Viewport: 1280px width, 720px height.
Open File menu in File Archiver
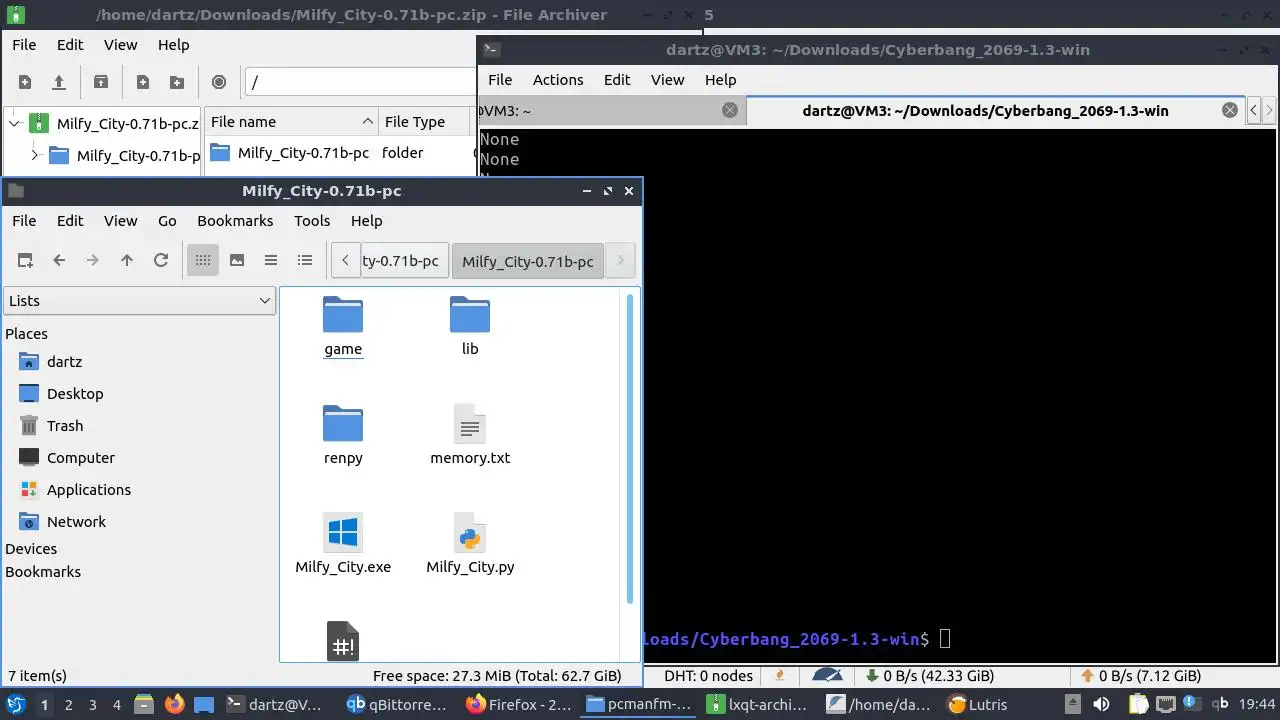(24, 45)
